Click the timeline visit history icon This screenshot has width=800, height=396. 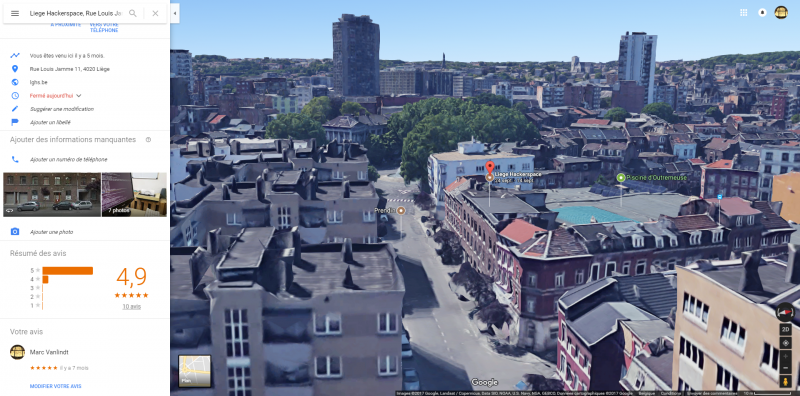(x=15, y=55)
